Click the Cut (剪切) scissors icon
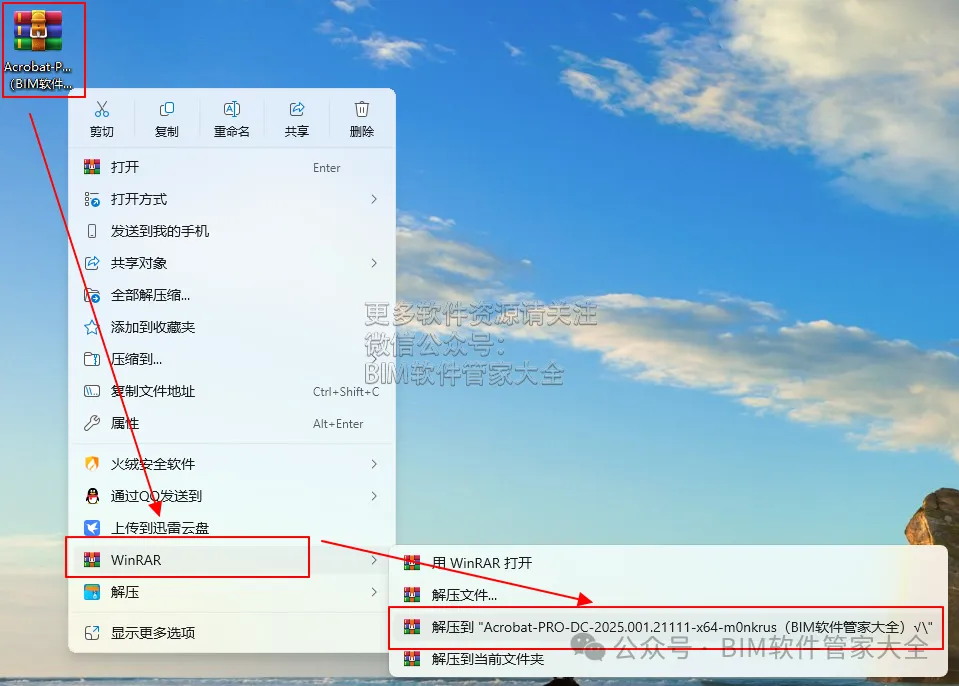959x686 pixels. [102, 109]
